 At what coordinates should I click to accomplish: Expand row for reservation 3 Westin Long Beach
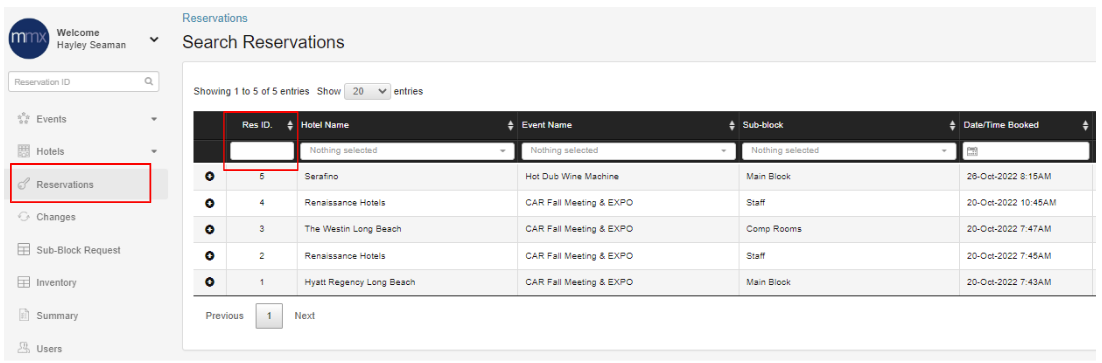pyautogui.click(x=209, y=229)
